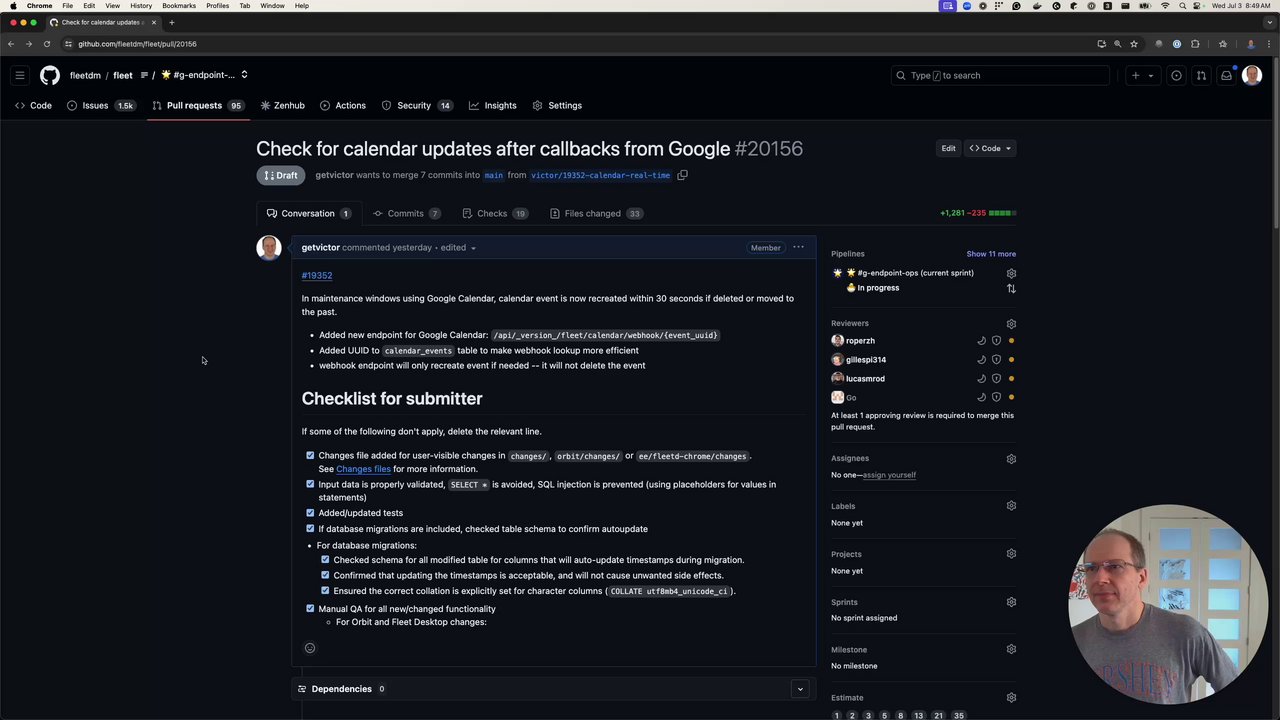Open the Estimate gear settings

(x=1011, y=698)
